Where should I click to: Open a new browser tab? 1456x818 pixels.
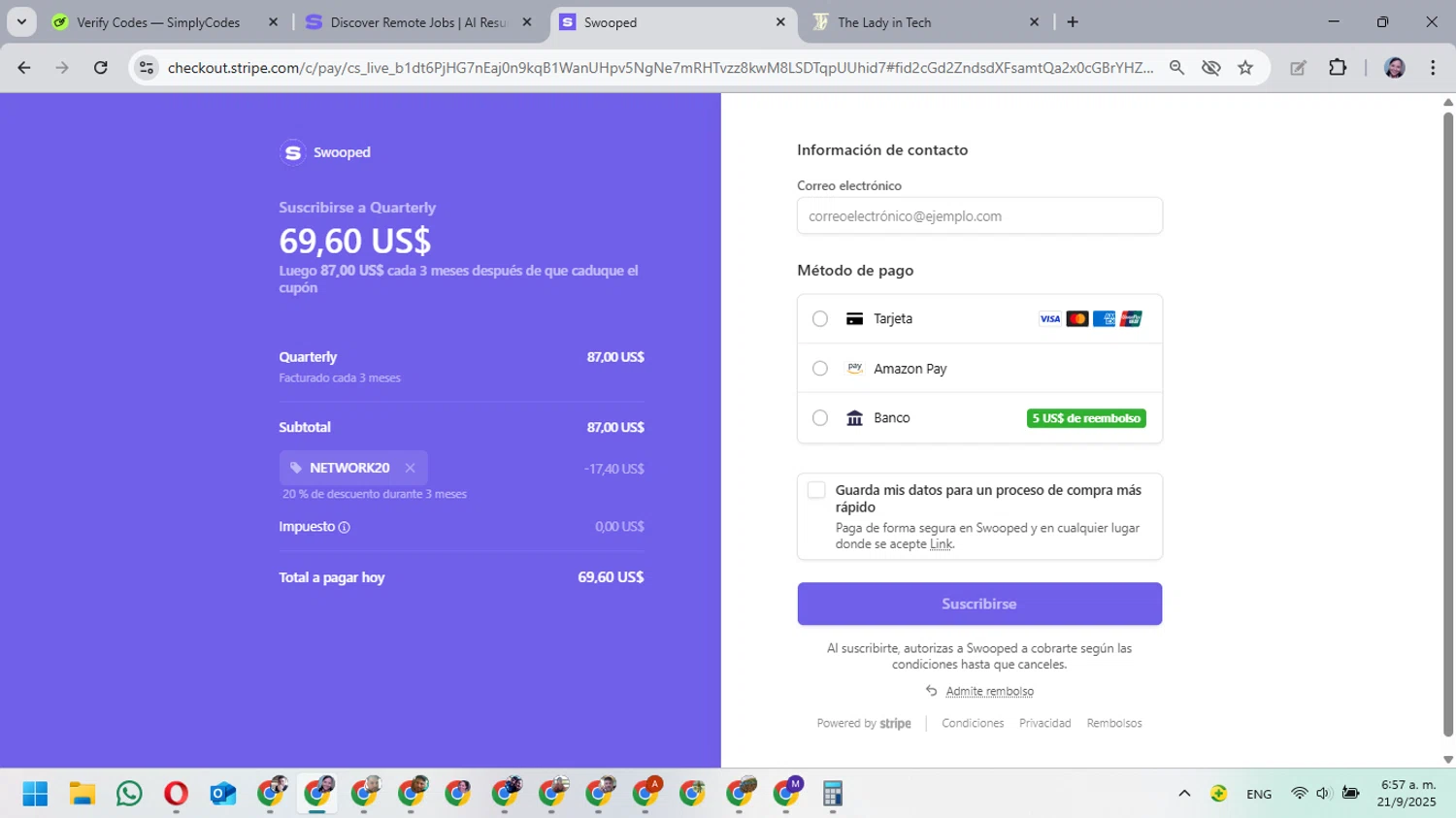pos(1073,22)
